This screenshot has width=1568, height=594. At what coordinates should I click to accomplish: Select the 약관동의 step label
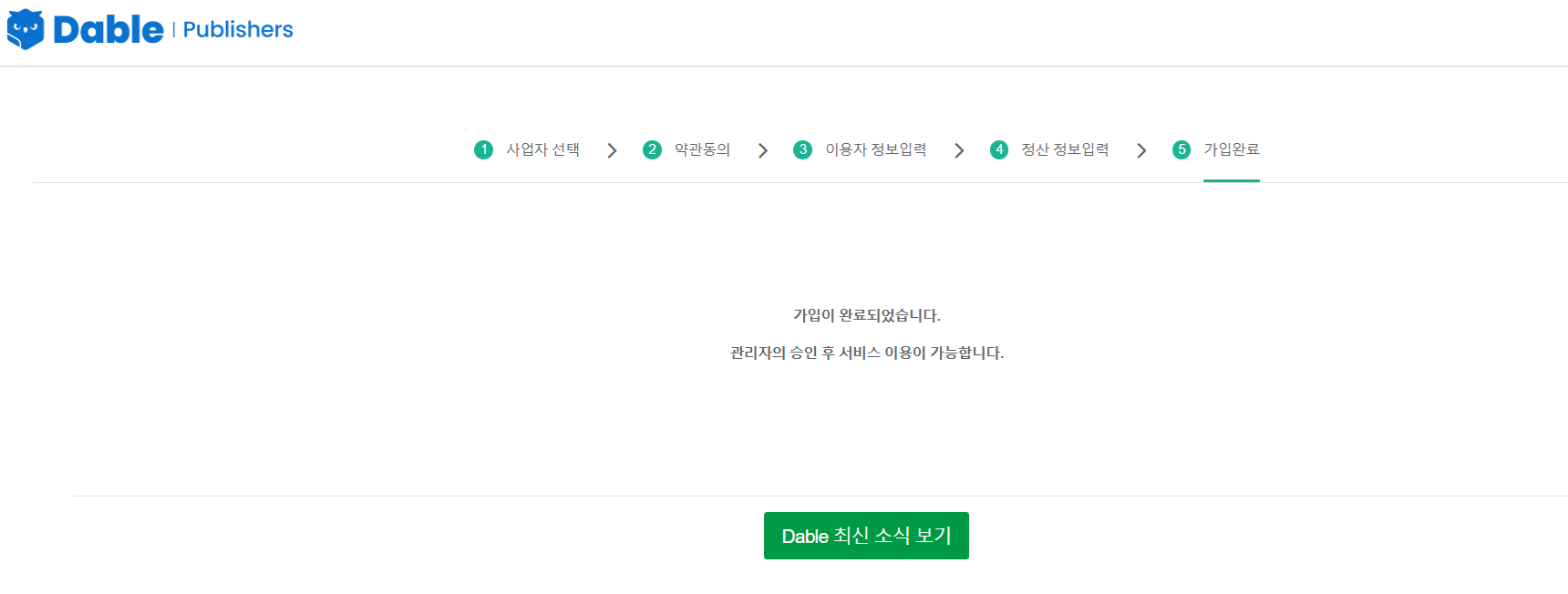click(x=702, y=149)
